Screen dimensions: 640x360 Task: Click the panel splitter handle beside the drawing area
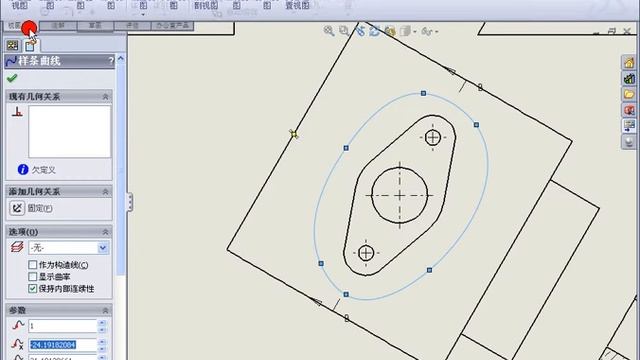[x=129, y=202]
